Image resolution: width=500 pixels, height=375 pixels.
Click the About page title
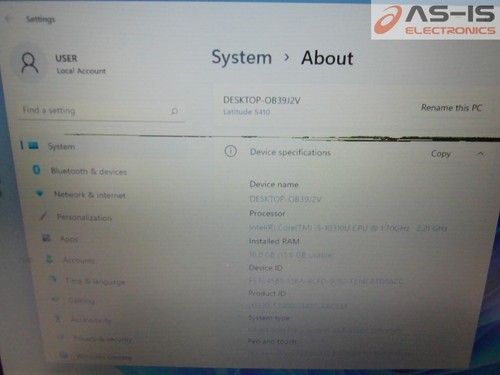click(x=327, y=58)
